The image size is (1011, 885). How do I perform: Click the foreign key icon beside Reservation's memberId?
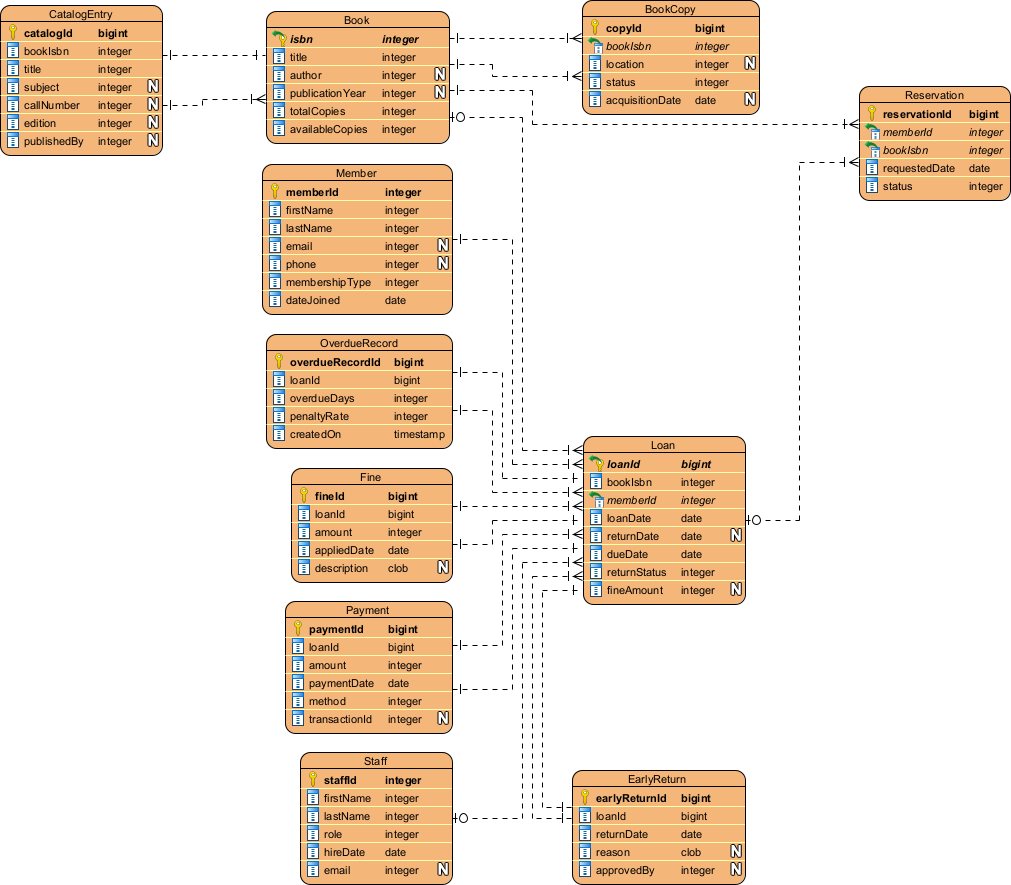[870, 132]
